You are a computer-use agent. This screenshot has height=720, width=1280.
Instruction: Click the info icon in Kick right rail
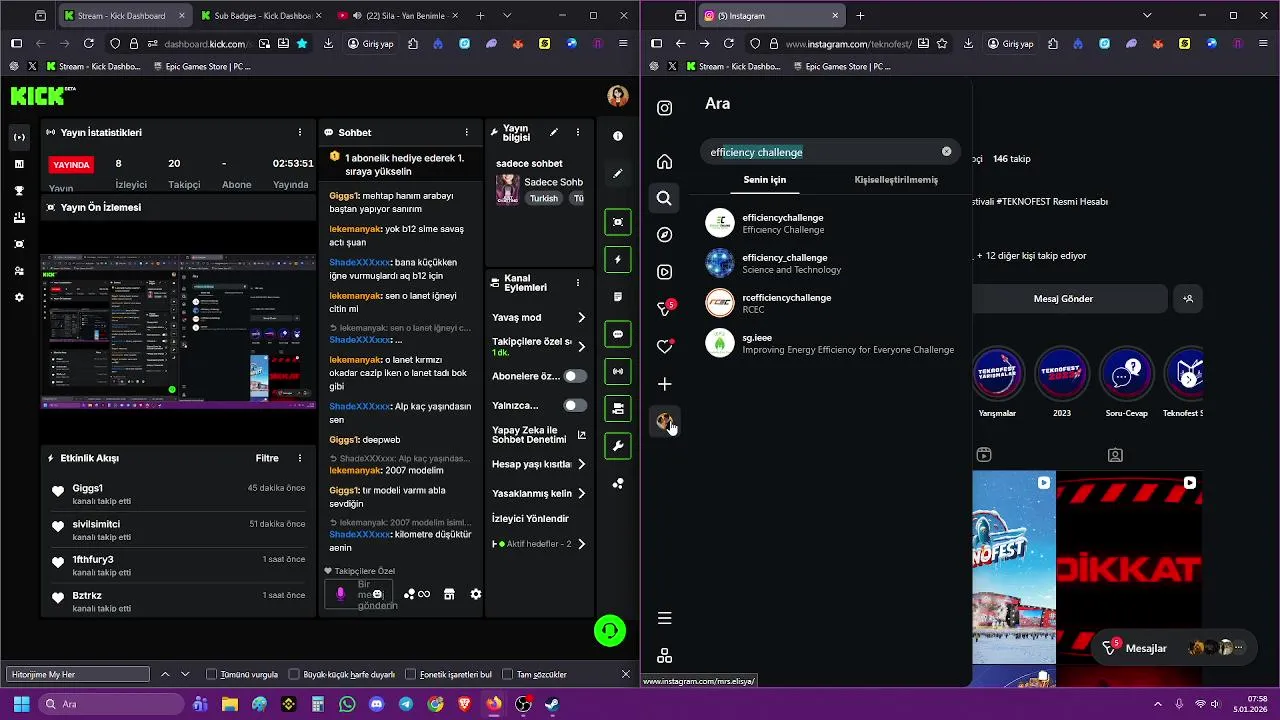[x=618, y=136]
